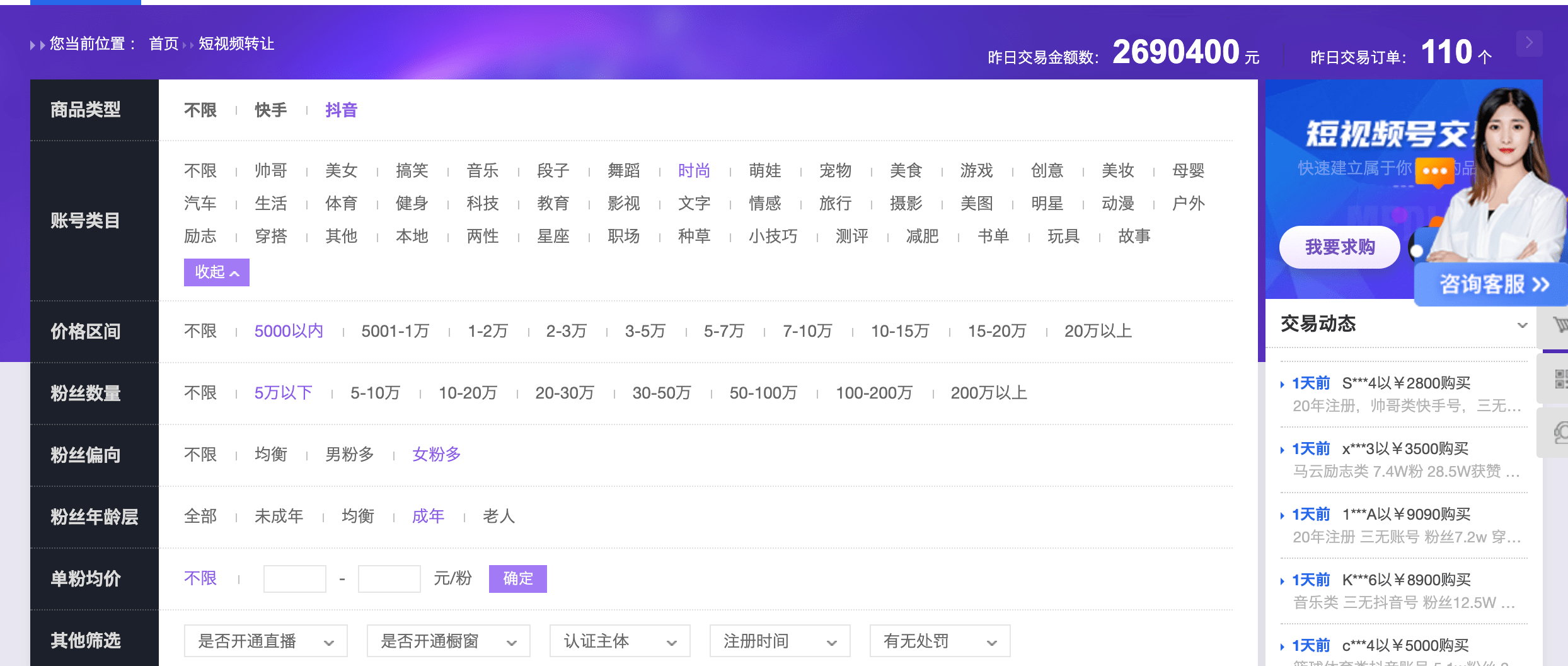Click 短视频转让 in the breadcrumb
This screenshot has width=1568, height=666.
click(x=236, y=44)
